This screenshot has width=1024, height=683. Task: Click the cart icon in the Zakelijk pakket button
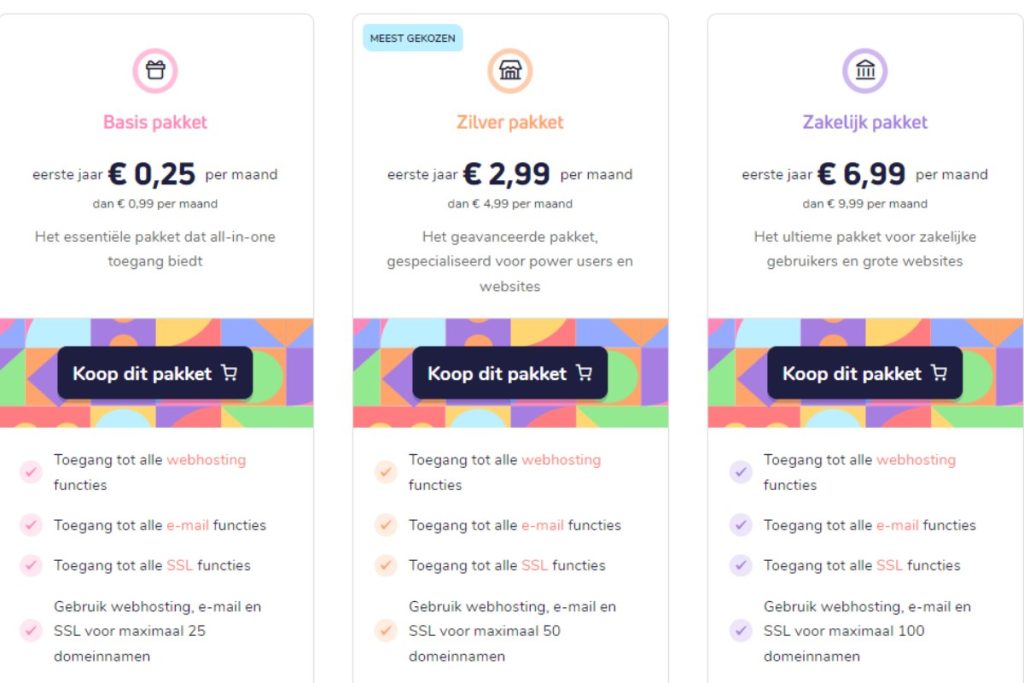(x=937, y=373)
